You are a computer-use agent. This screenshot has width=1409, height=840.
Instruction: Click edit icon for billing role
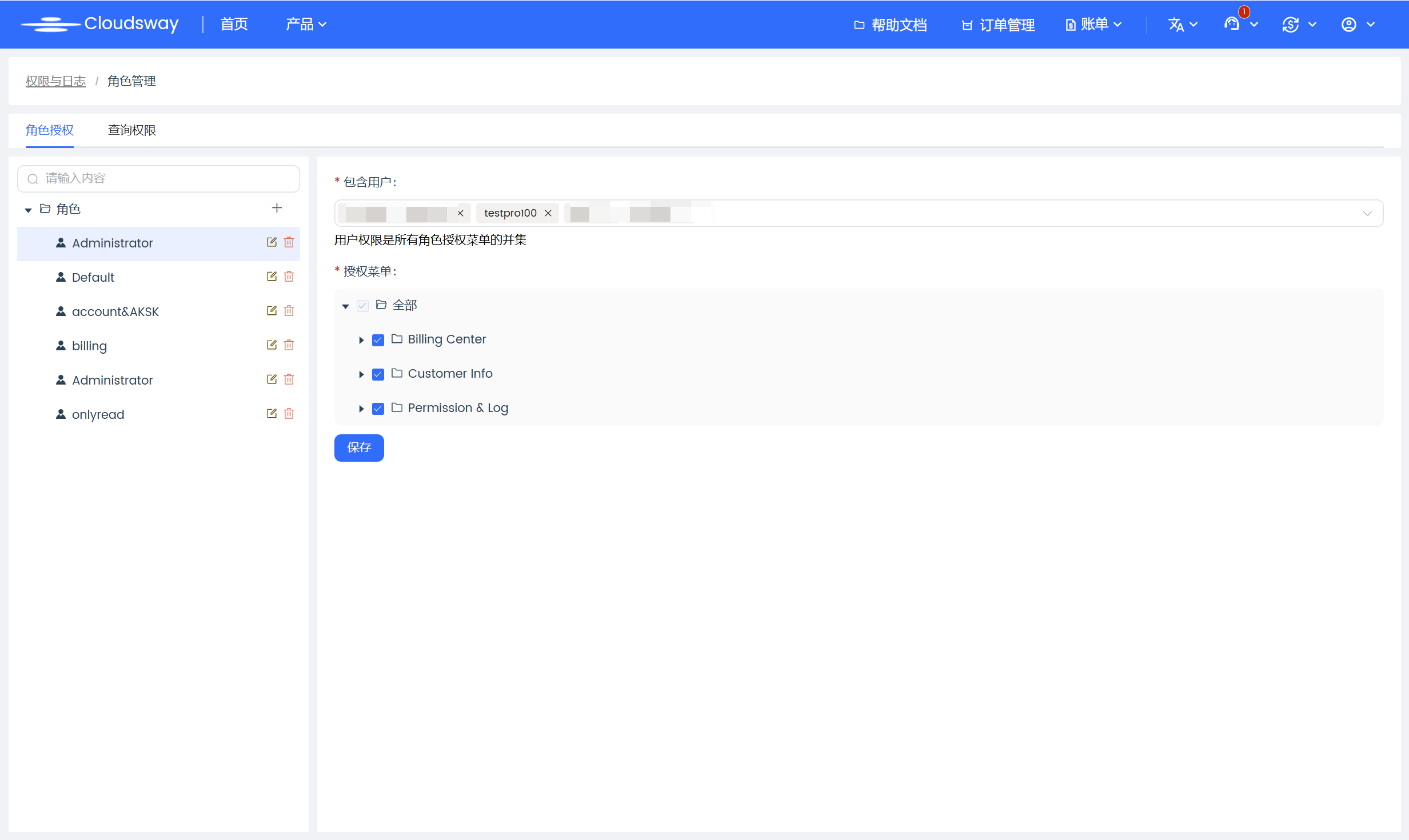point(272,345)
